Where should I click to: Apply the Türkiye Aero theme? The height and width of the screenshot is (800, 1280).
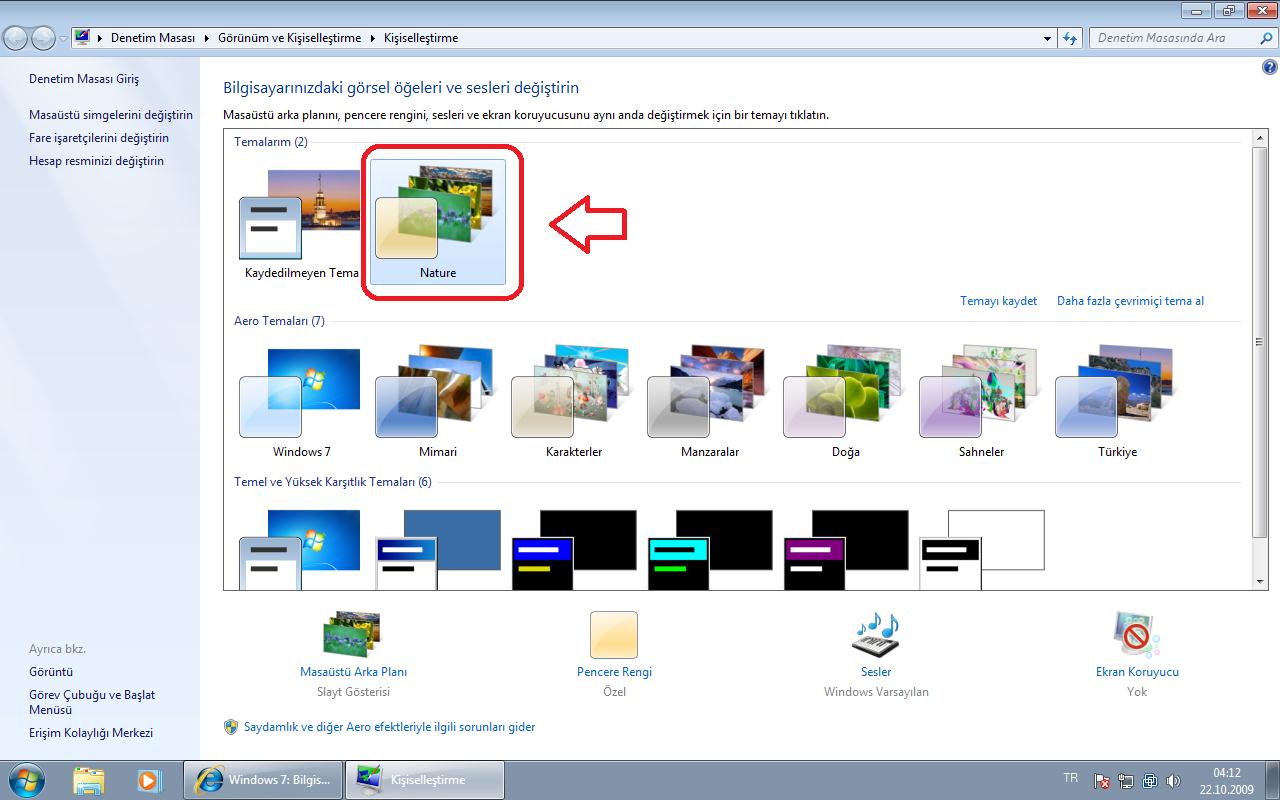pos(1117,402)
